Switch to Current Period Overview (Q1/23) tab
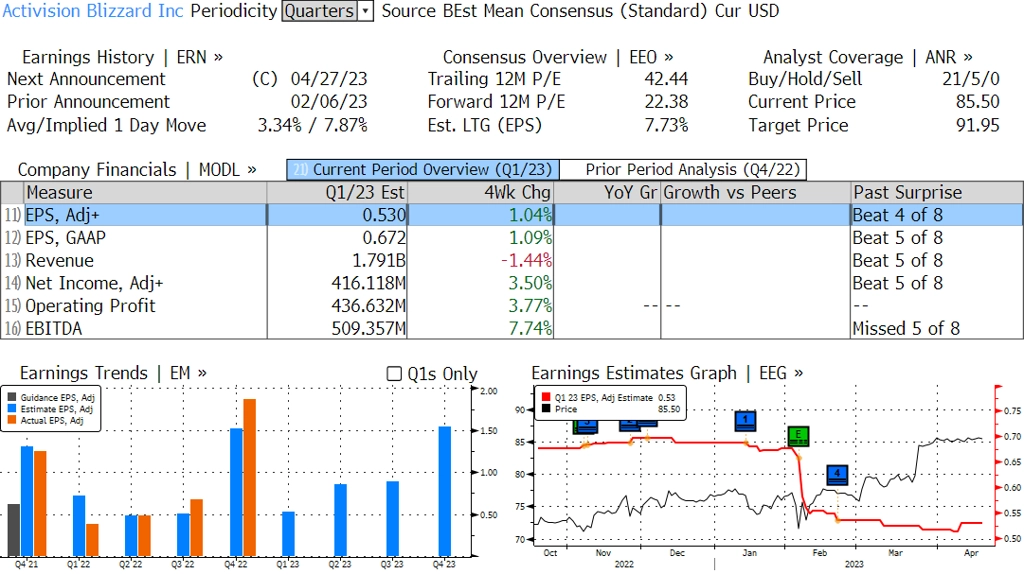 (x=423, y=170)
